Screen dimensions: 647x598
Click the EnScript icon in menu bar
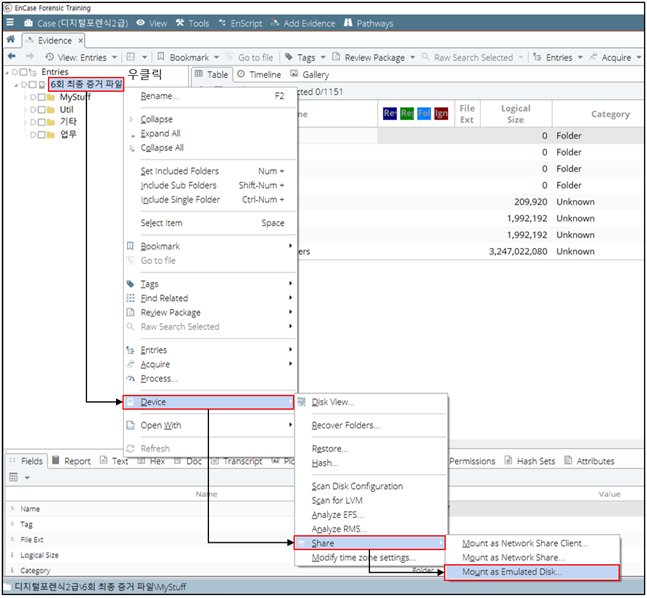[222, 23]
